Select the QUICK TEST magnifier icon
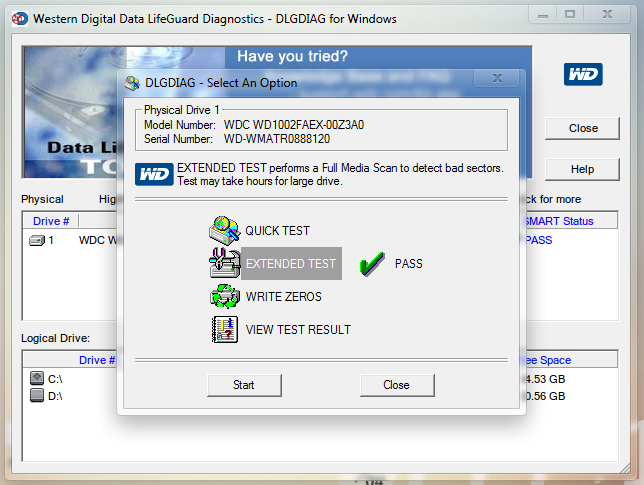The width and height of the screenshot is (644, 485). tap(224, 230)
